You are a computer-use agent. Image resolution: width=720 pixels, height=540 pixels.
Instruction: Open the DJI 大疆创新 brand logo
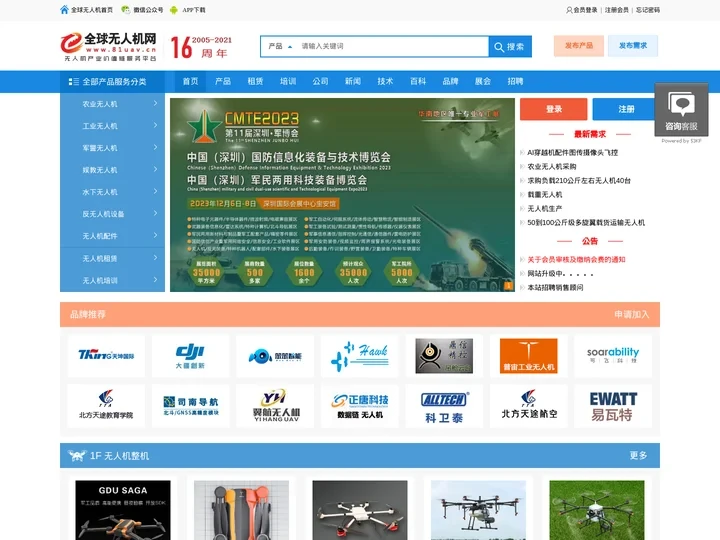[190, 355]
